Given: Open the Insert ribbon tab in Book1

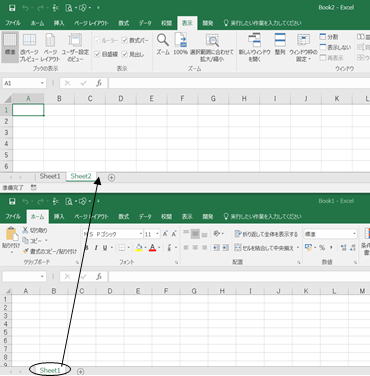Looking at the screenshot, I should tap(59, 216).
